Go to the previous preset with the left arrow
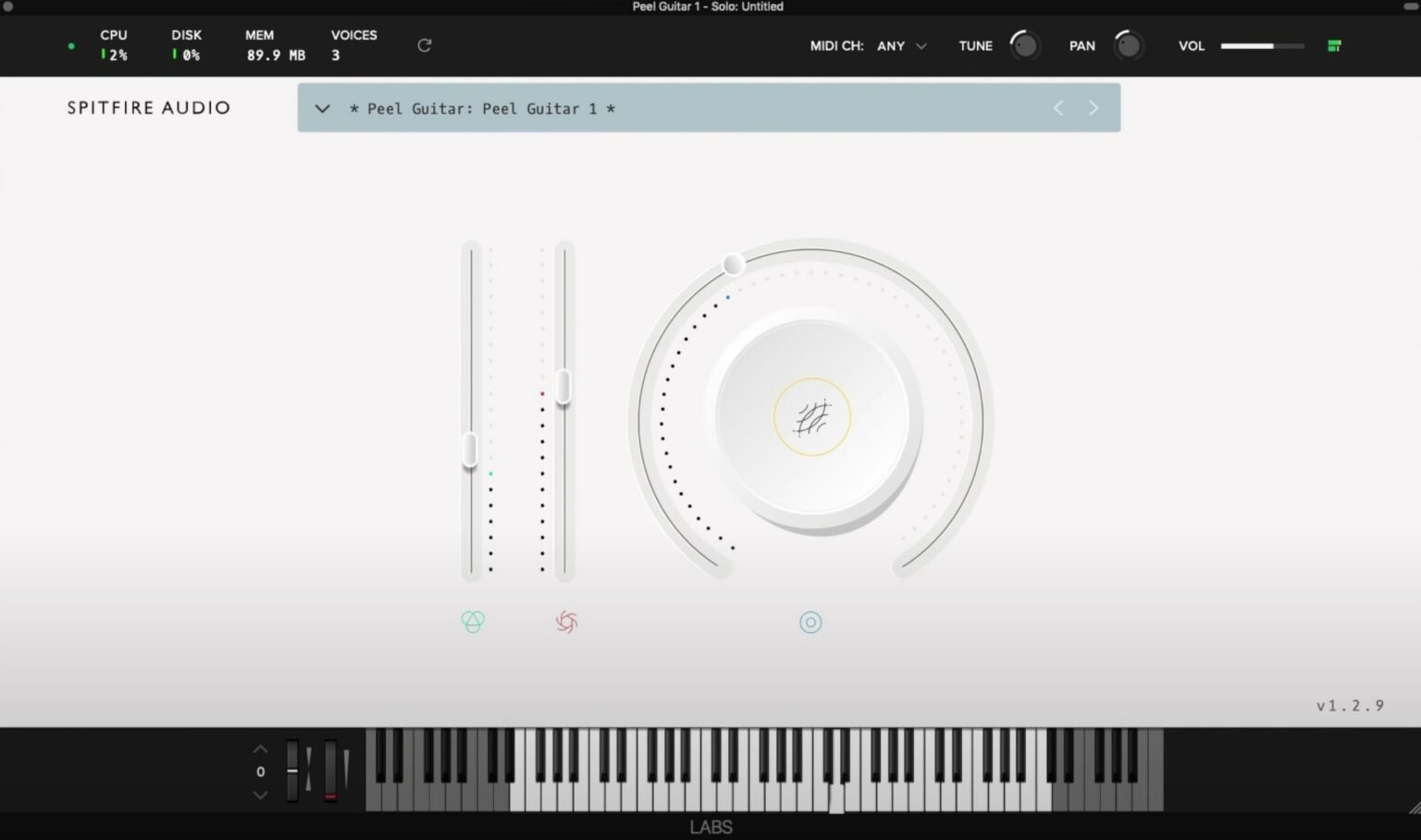Image resolution: width=1421 pixels, height=840 pixels. click(x=1057, y=108)
